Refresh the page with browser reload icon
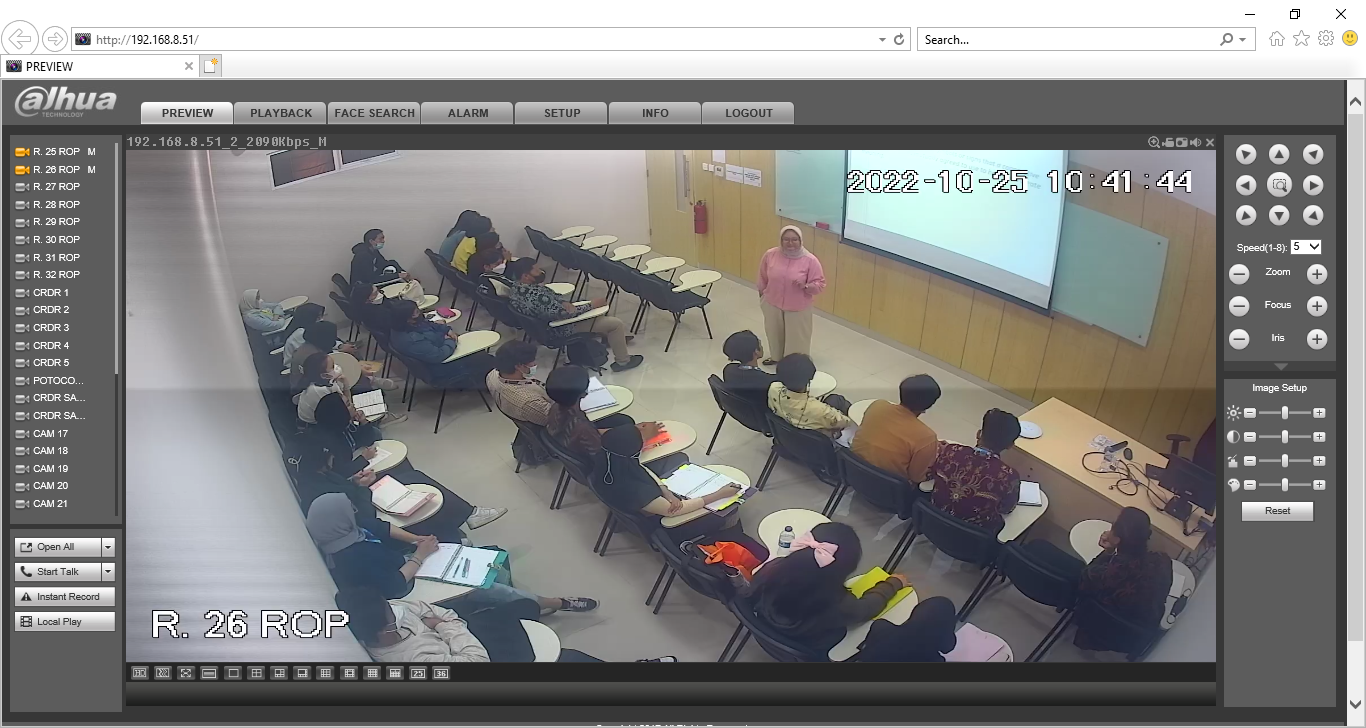1366x728 pixels. pos(899,39)
